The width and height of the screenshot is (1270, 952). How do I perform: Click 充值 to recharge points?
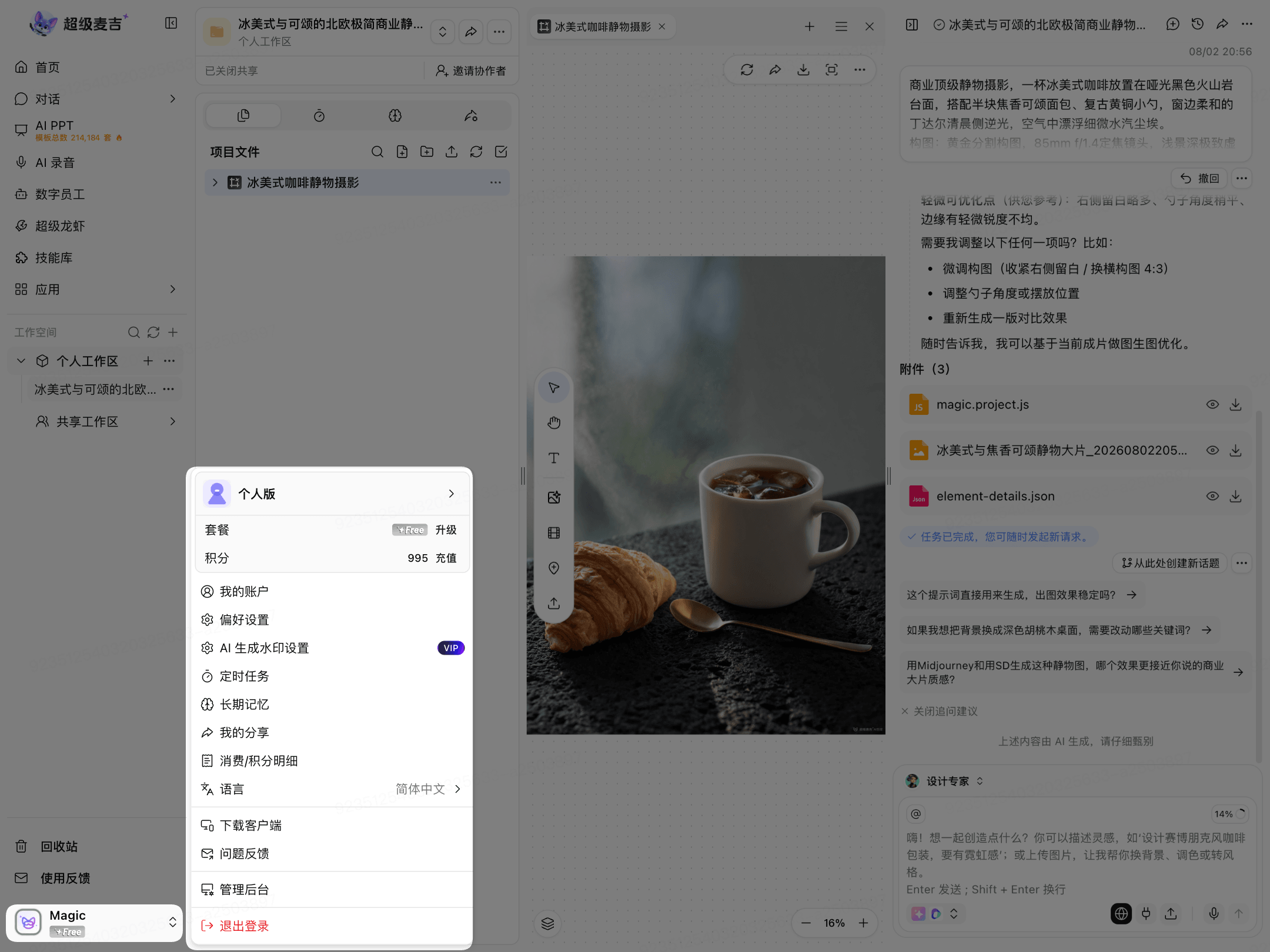click(446, 558)
